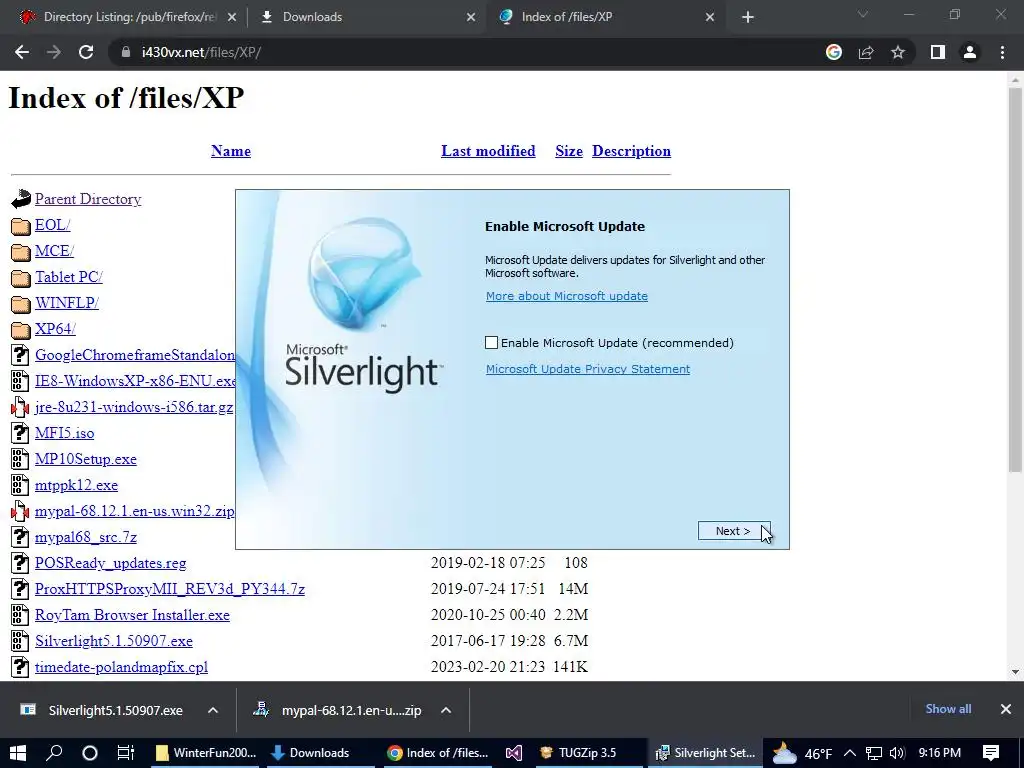
Task: Click the padlock site info icon
Action: pos(125,52)
